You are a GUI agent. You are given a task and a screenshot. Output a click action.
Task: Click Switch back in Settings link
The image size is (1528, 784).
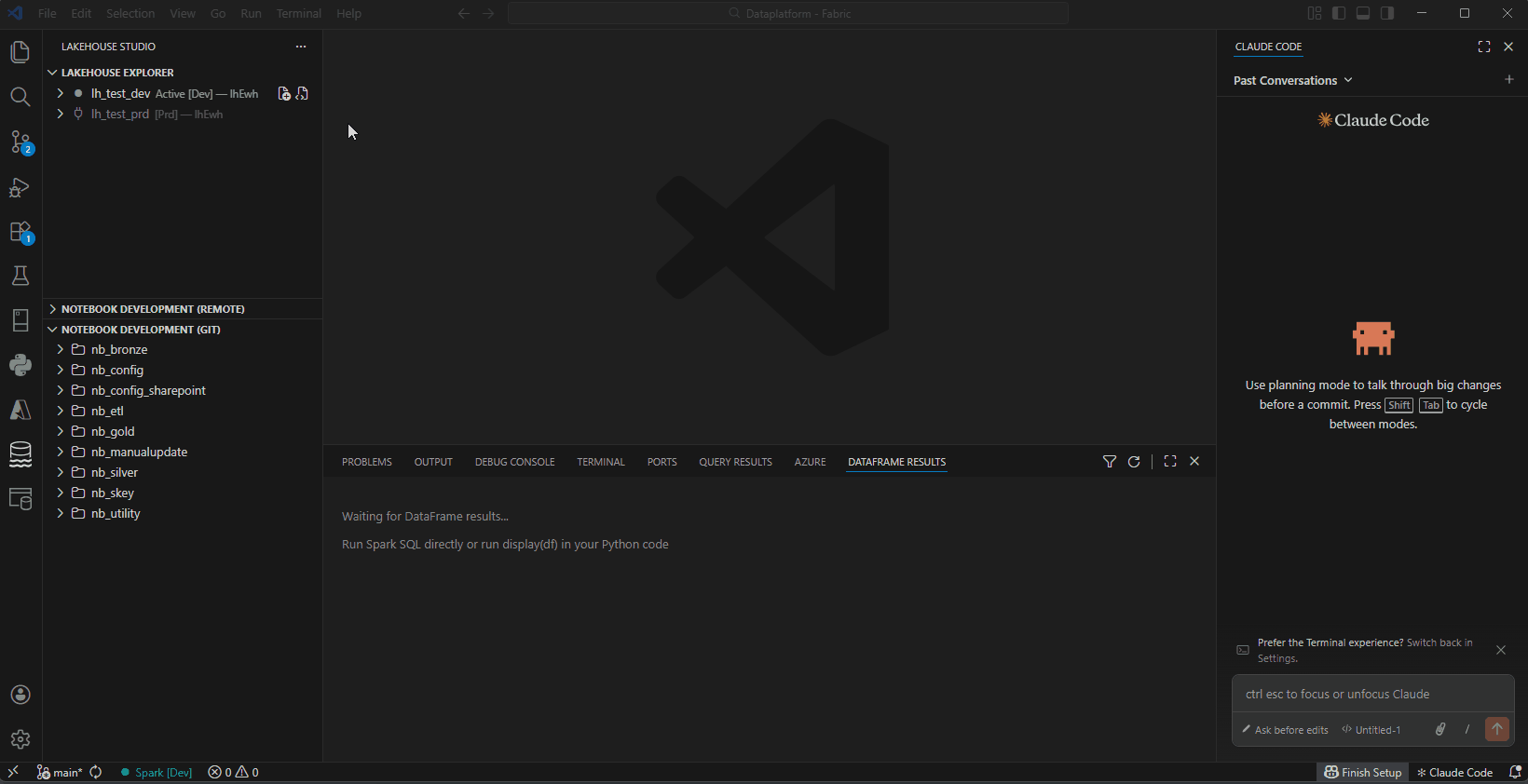(x=1365, y=650)
